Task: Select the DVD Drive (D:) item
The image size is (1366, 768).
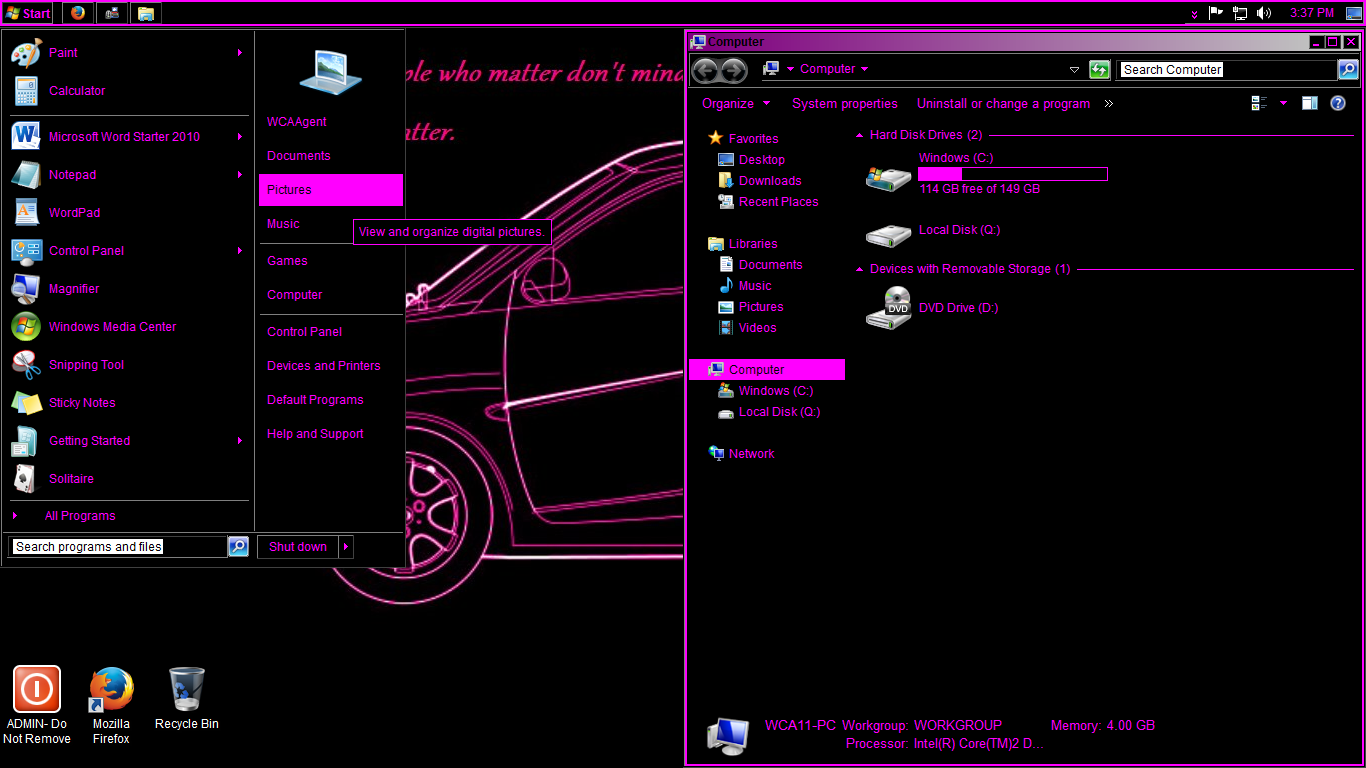Action: click(932, 308)
